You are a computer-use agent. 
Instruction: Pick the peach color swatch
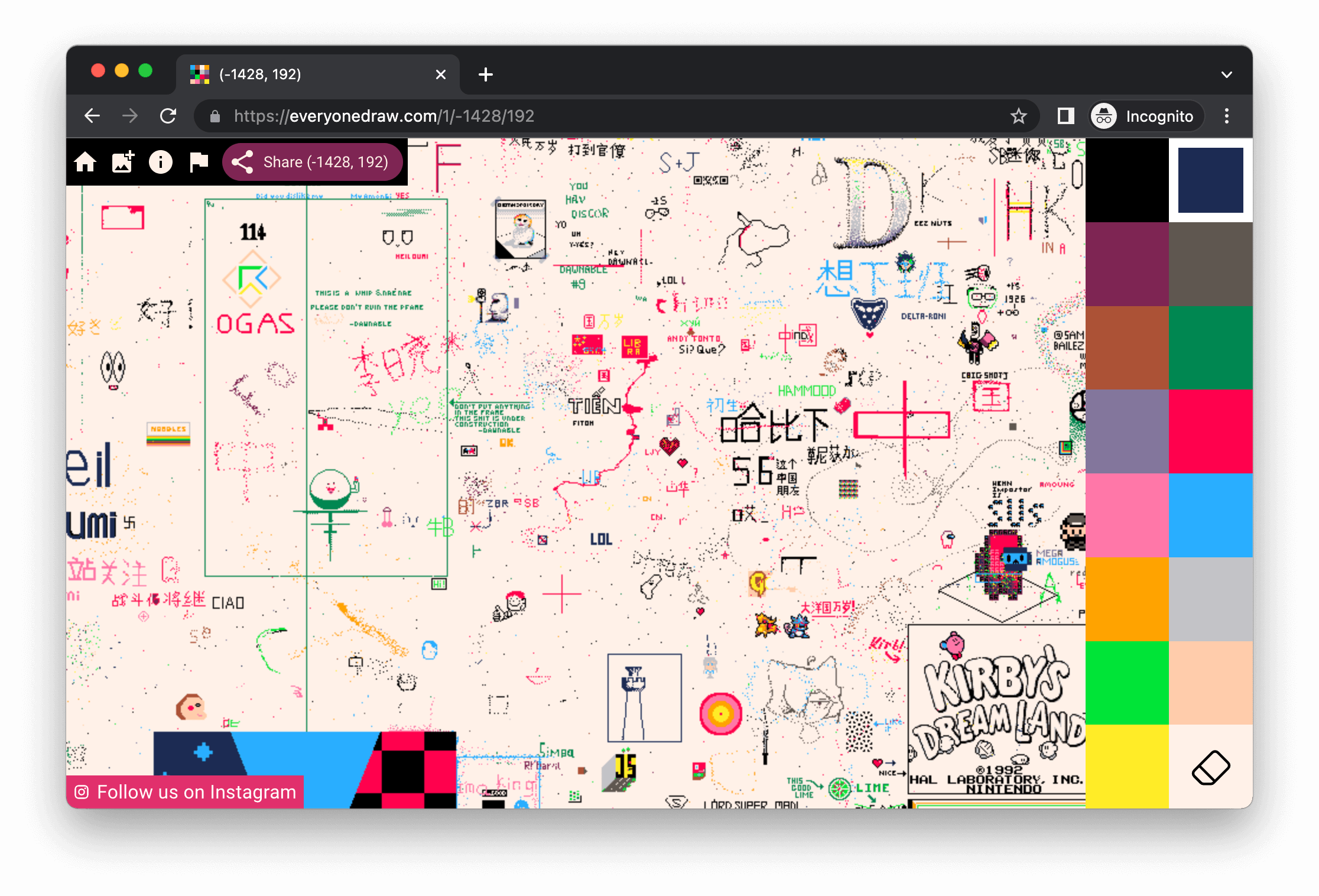1211,683
